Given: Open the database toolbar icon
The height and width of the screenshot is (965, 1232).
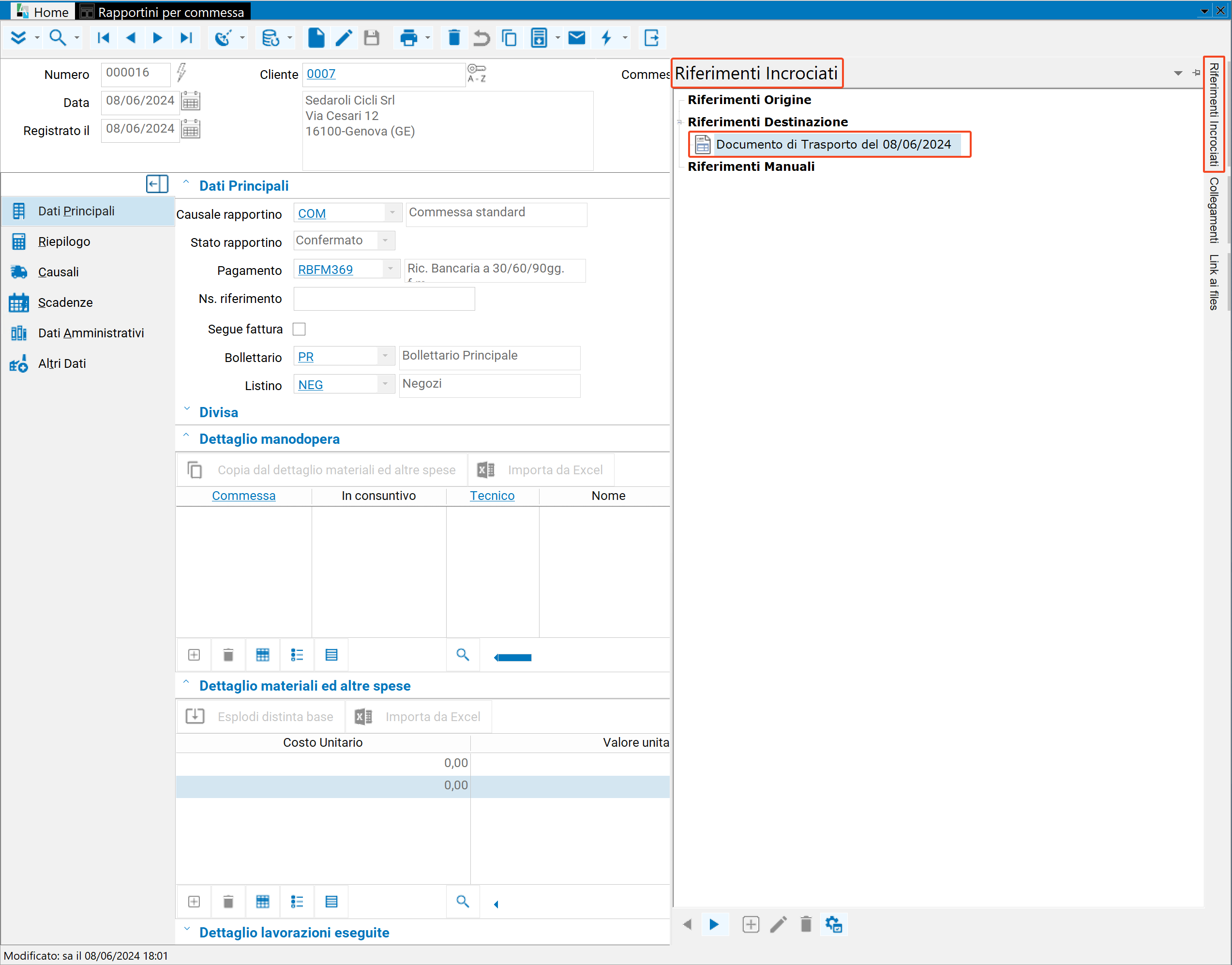Looking at the screenshot, I should pyautogui.click(x=270, y=38).
